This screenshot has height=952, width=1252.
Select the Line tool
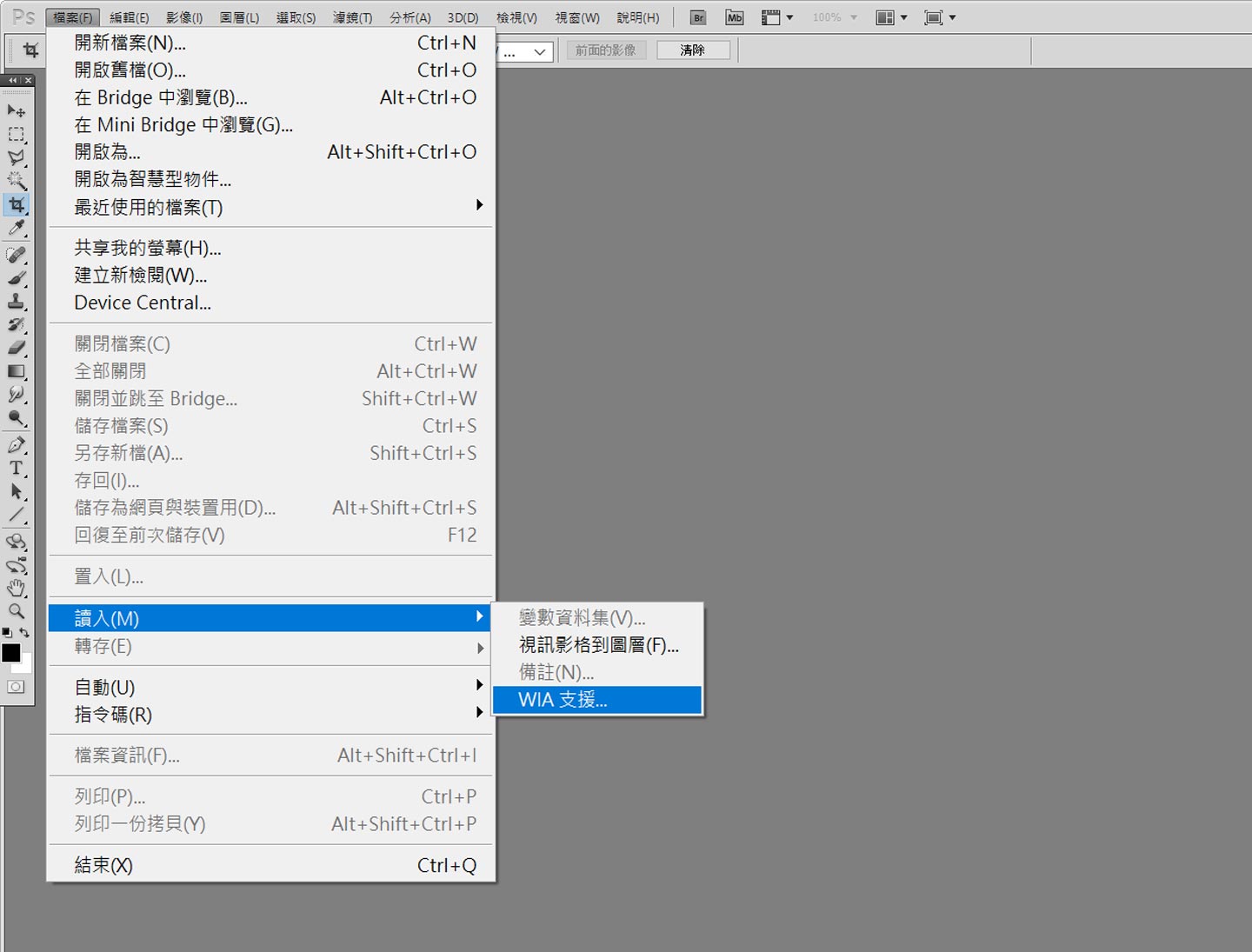click(x=17, y=515)
